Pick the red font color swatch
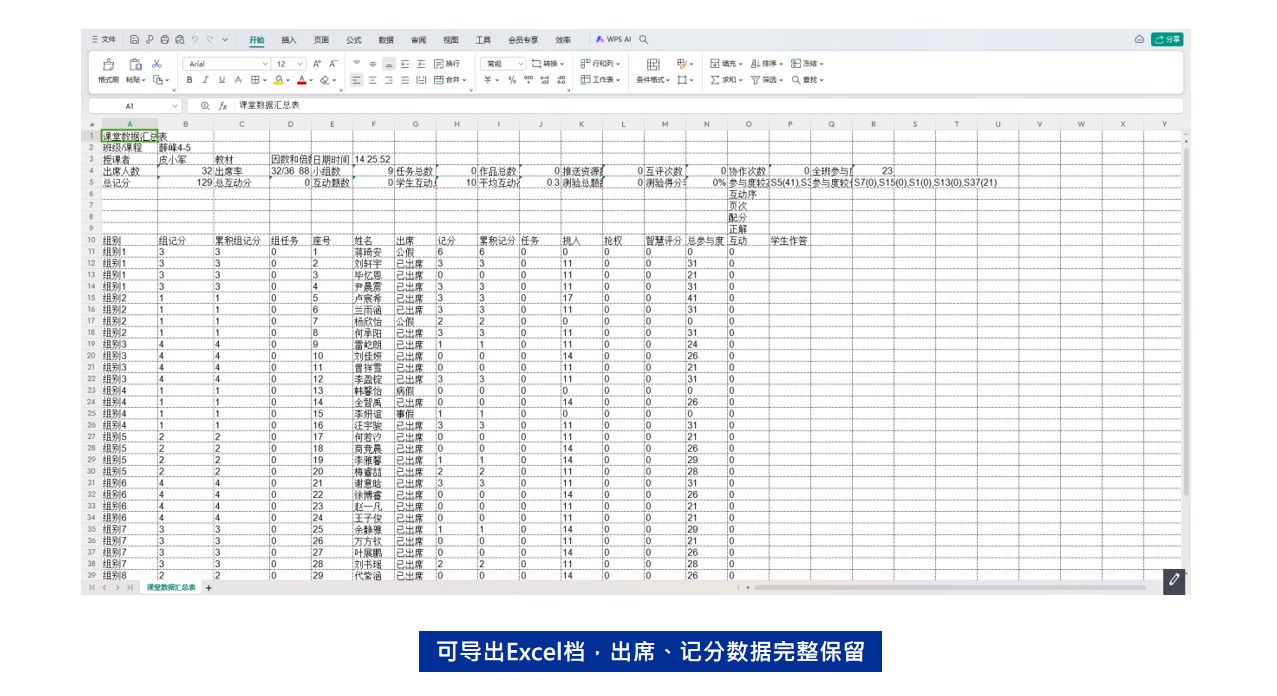 (x=301, y=83)
